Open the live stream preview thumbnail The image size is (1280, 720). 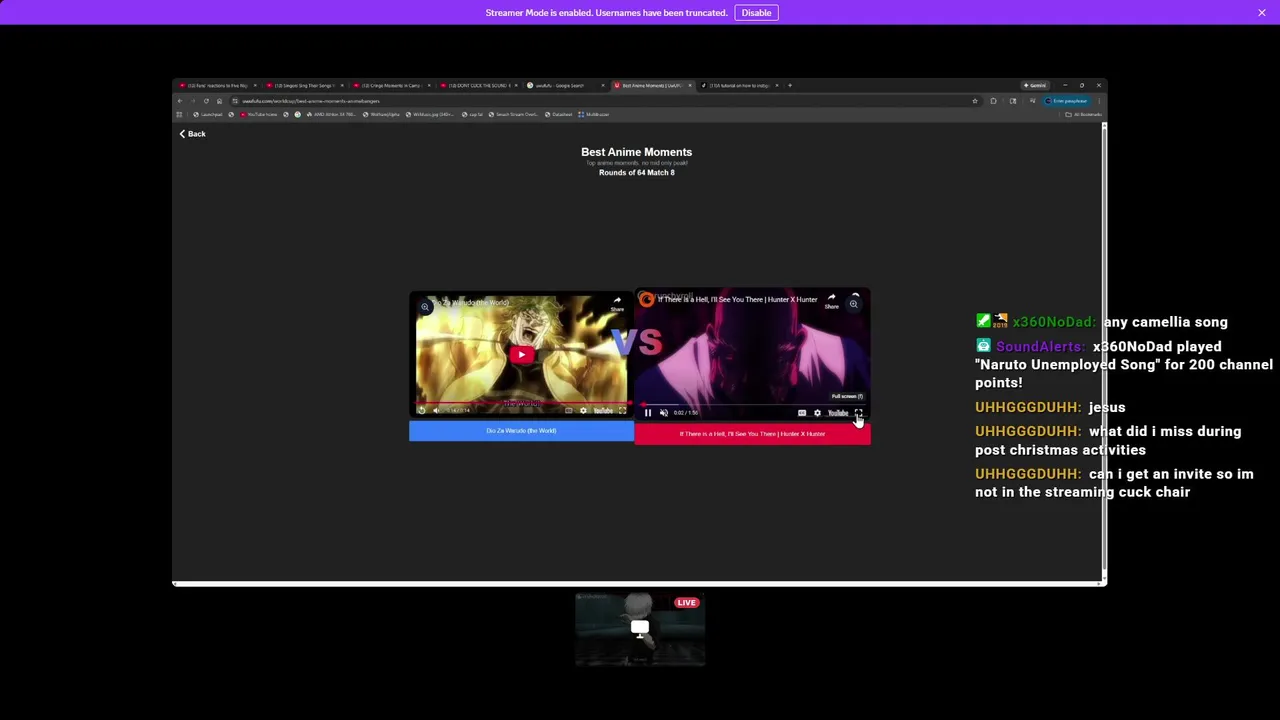(640, 629)
